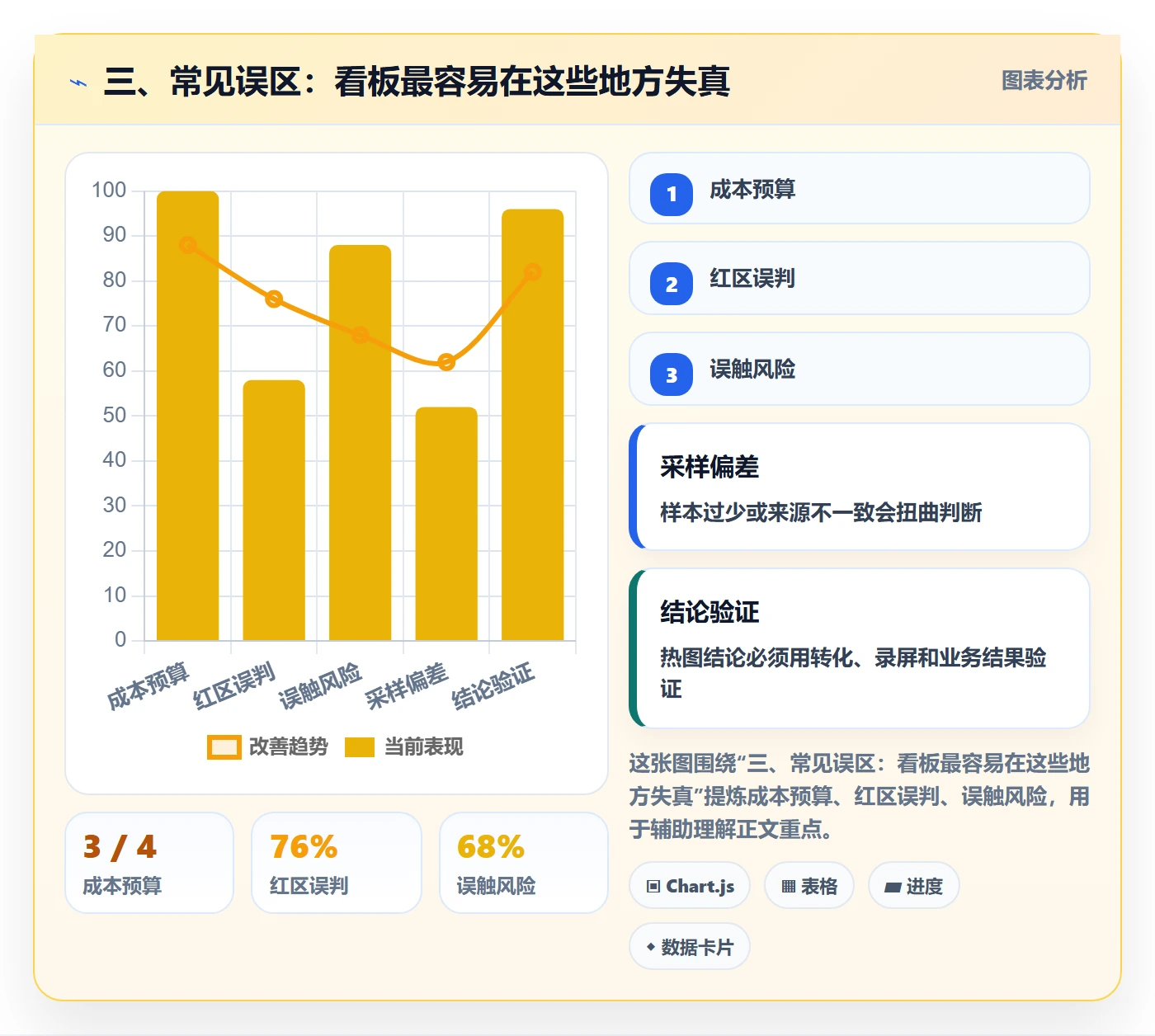Click the 误触风险 bar in the chart
Screen dimensions: 1155x1036
(361, 443)
